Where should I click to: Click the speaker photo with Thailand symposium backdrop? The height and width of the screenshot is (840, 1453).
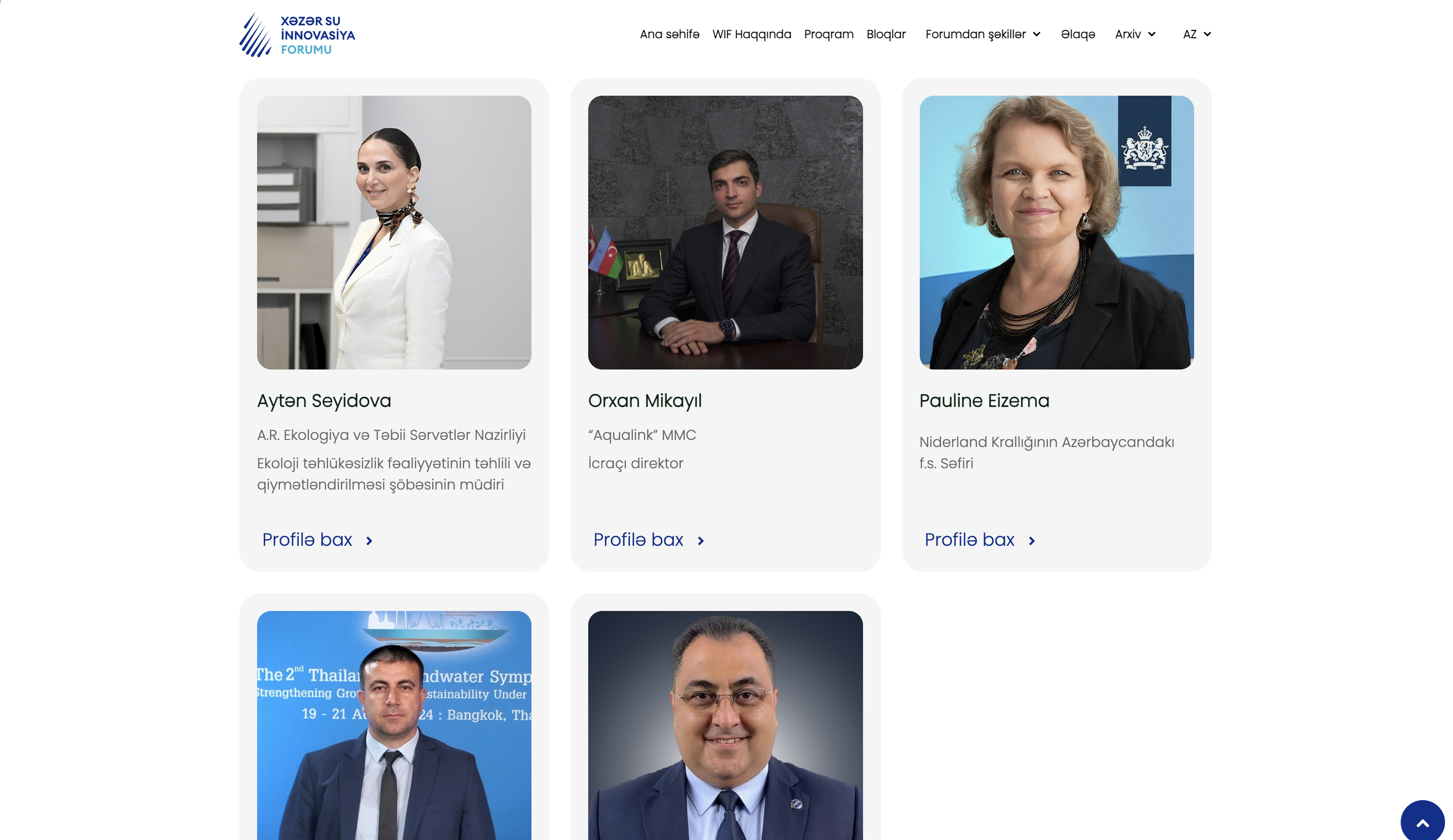394,725
